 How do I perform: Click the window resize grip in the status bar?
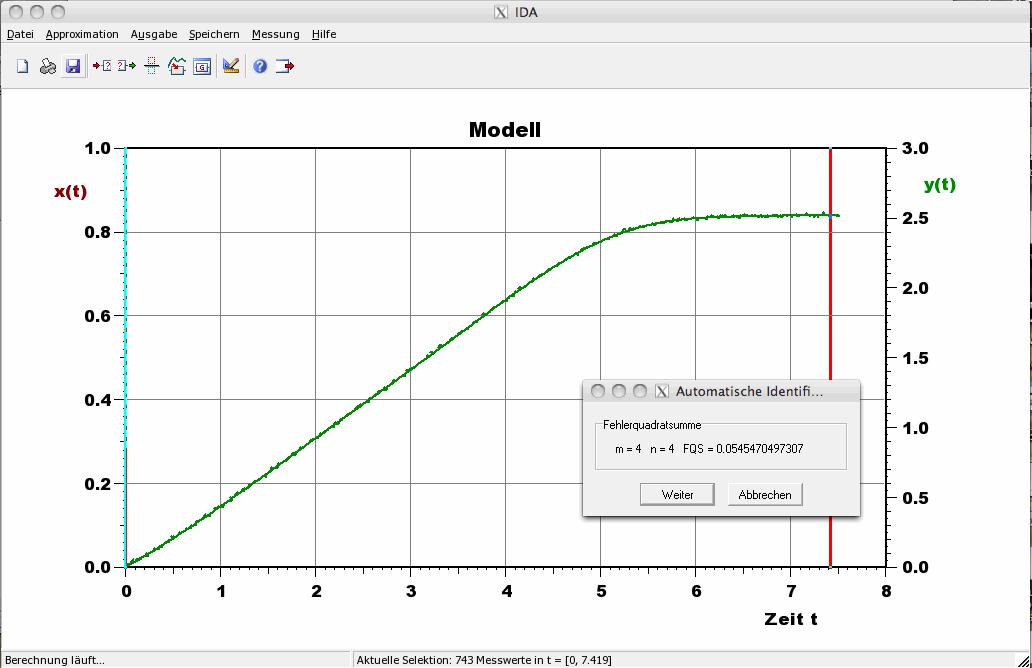coord(1023,660)
